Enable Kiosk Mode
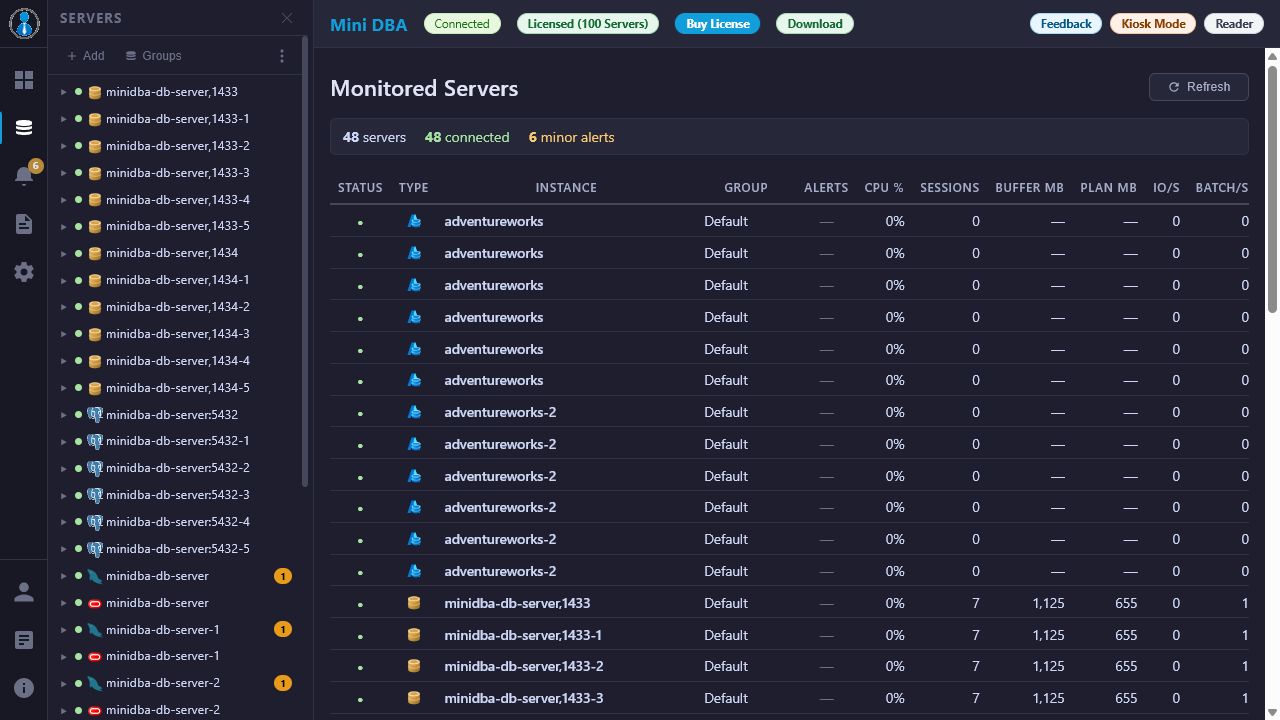 tap(1153, 24)
